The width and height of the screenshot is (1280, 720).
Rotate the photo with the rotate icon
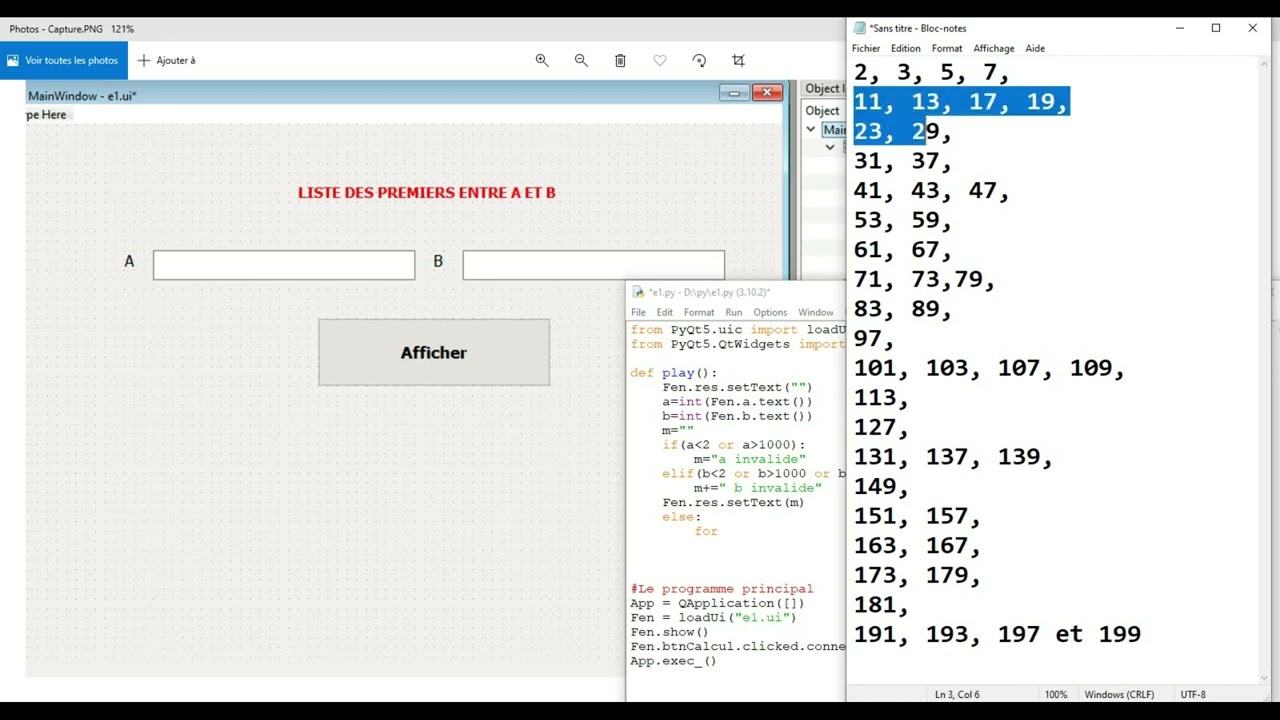[x=699, y=60]
